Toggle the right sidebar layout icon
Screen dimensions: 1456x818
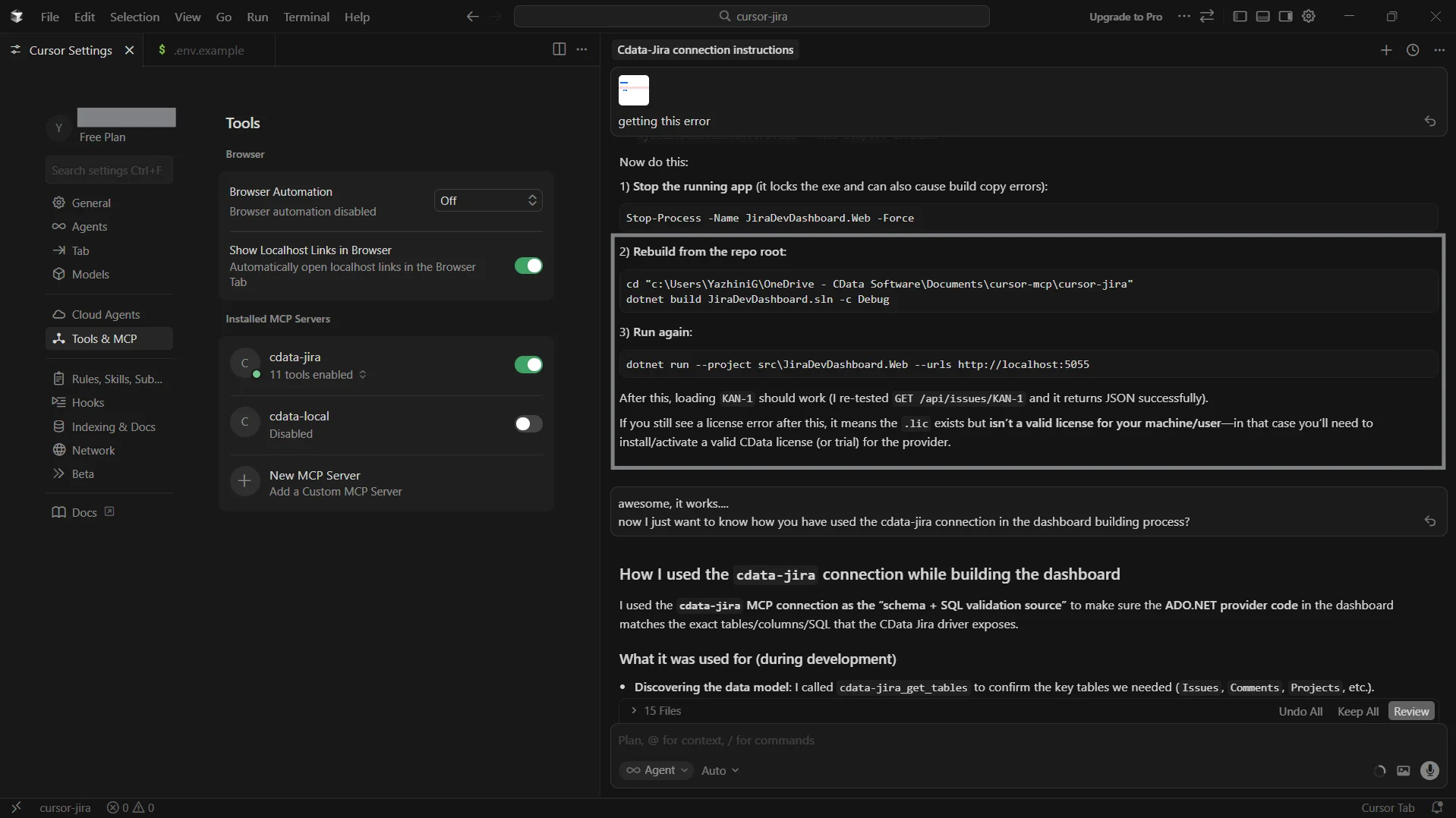[x=1285, y=16]
